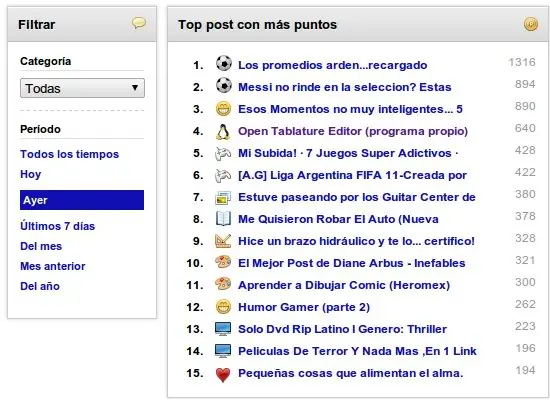
Task: Click the 378 points value
Action: pos(525,216)
